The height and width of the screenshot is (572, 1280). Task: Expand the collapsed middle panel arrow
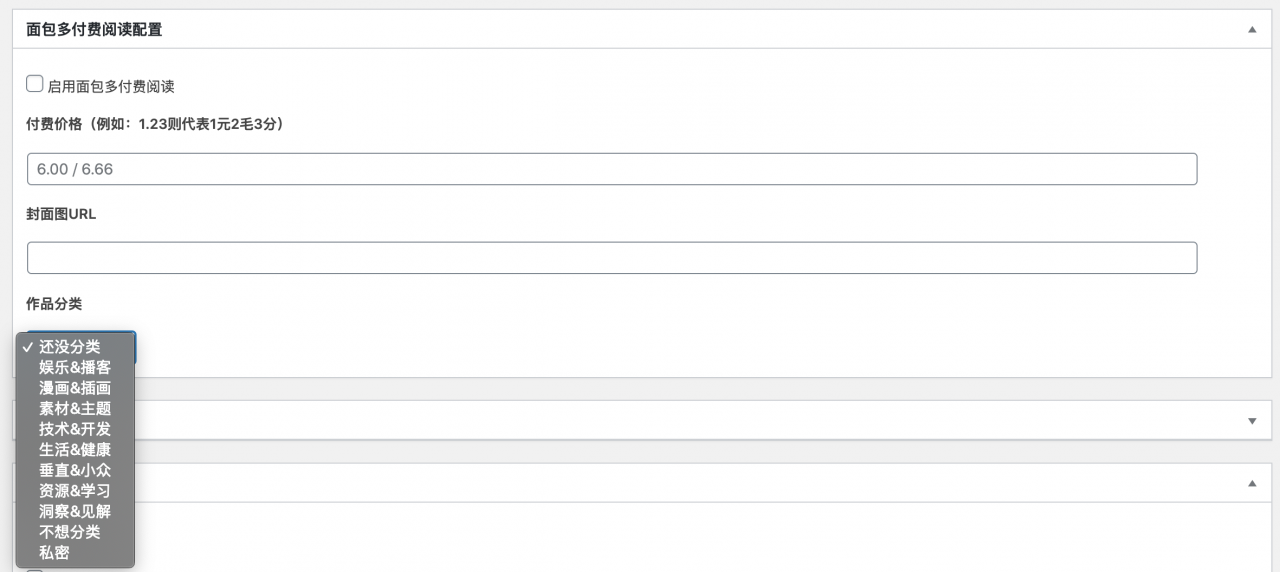(x=1252, y=421)
